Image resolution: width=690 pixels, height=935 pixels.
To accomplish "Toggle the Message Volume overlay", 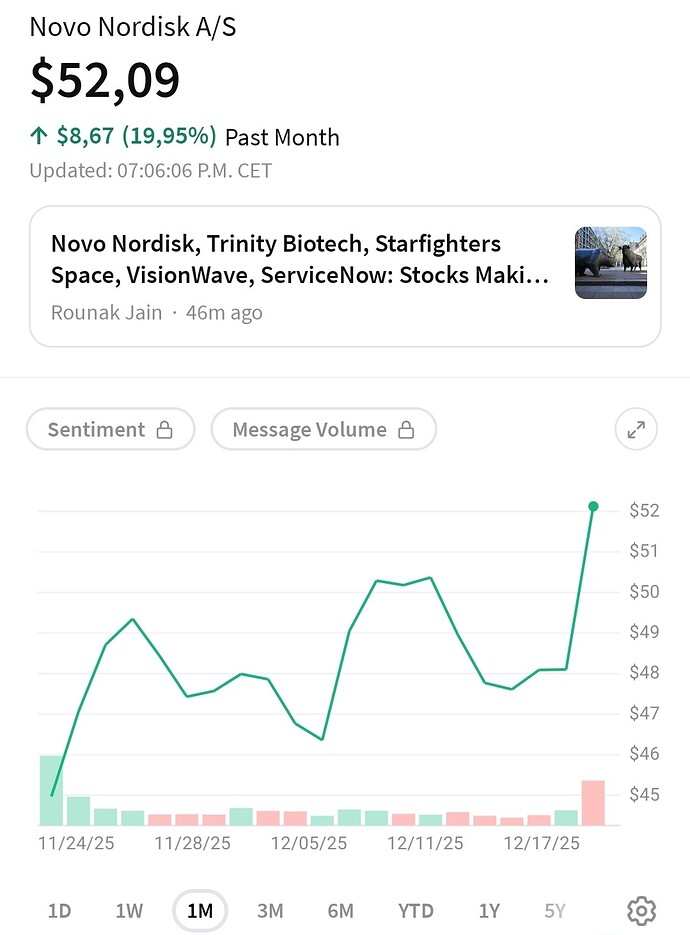I will pos(323,429).
